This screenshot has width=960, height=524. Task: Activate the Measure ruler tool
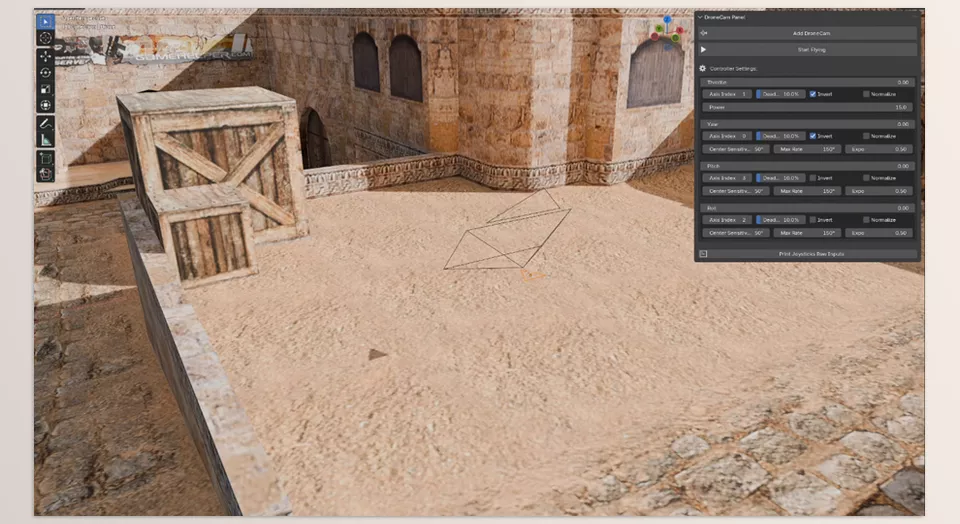point(45,140)
